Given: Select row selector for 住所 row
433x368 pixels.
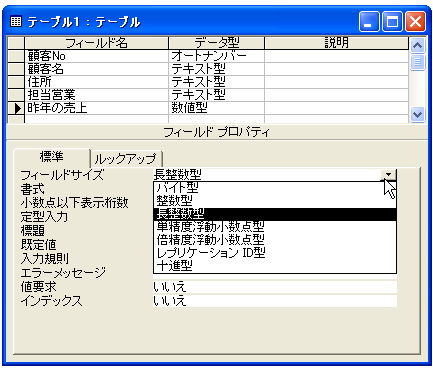Looking at the screenshot, I should tap(16, 82).
